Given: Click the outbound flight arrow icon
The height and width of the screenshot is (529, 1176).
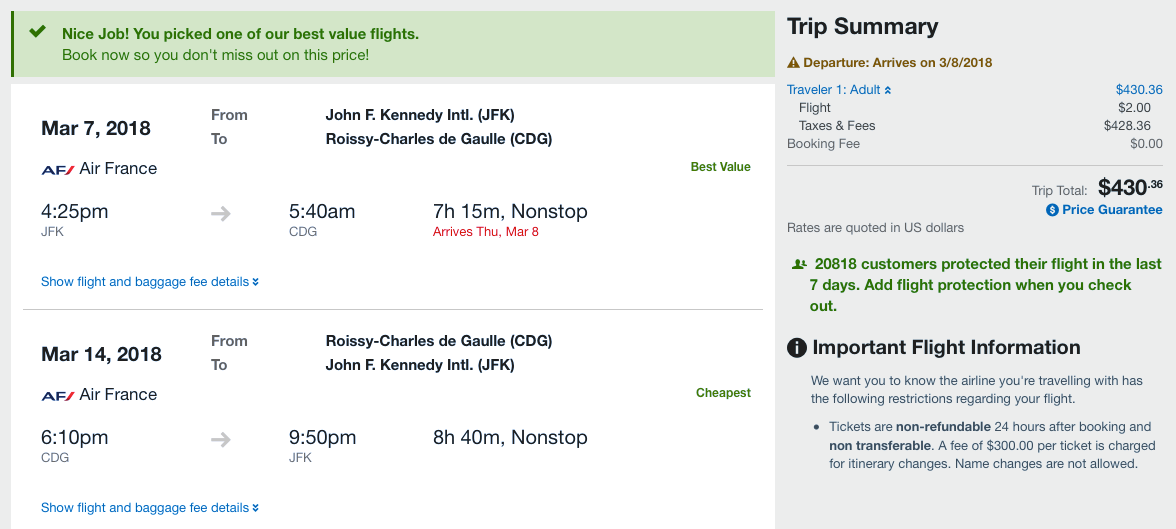Looking at the screenshot, I should pyautogui.click(x=221, y=213).
